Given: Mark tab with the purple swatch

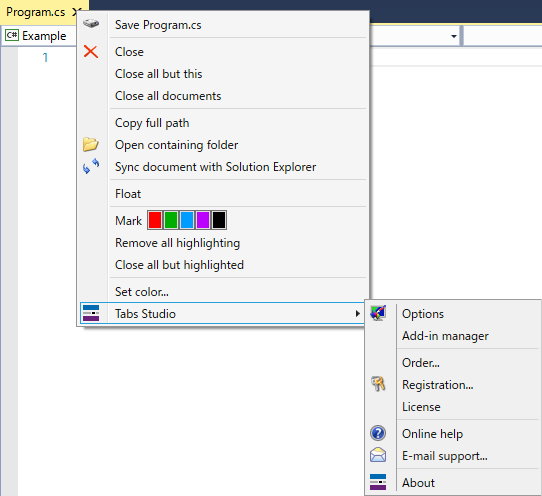Looking at the screenshot, I should pyautogui.click(x=203, y=220).
